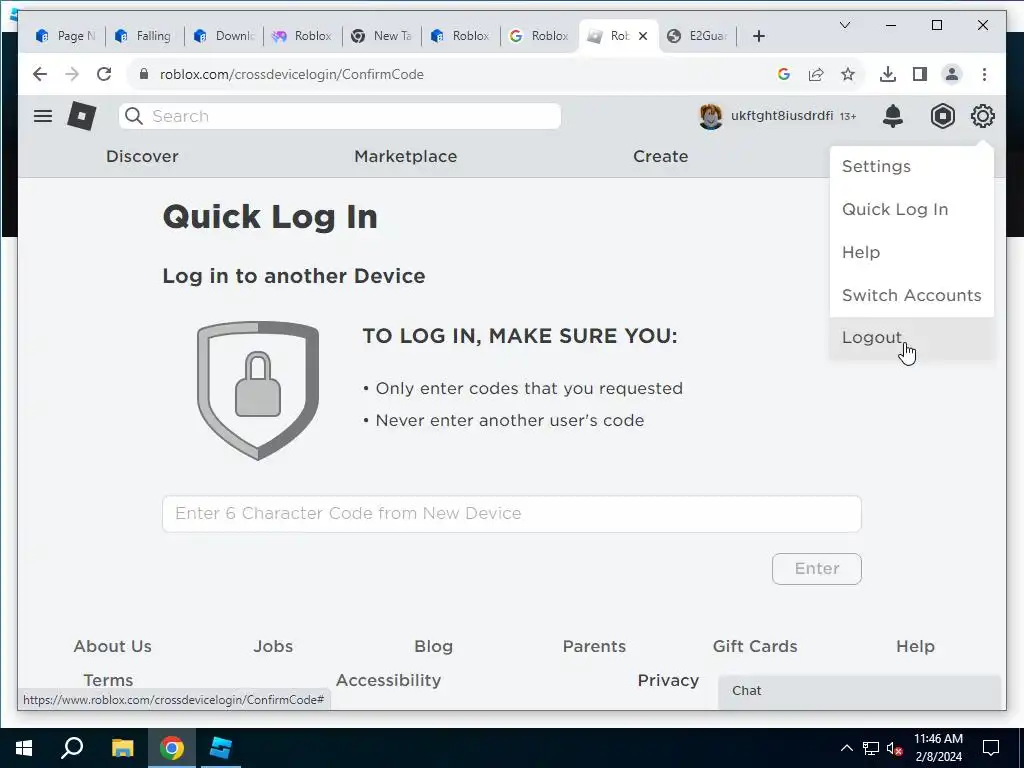
Task: Open the Marketplace page
Action: pyautogui.click(x=406, y=156)
